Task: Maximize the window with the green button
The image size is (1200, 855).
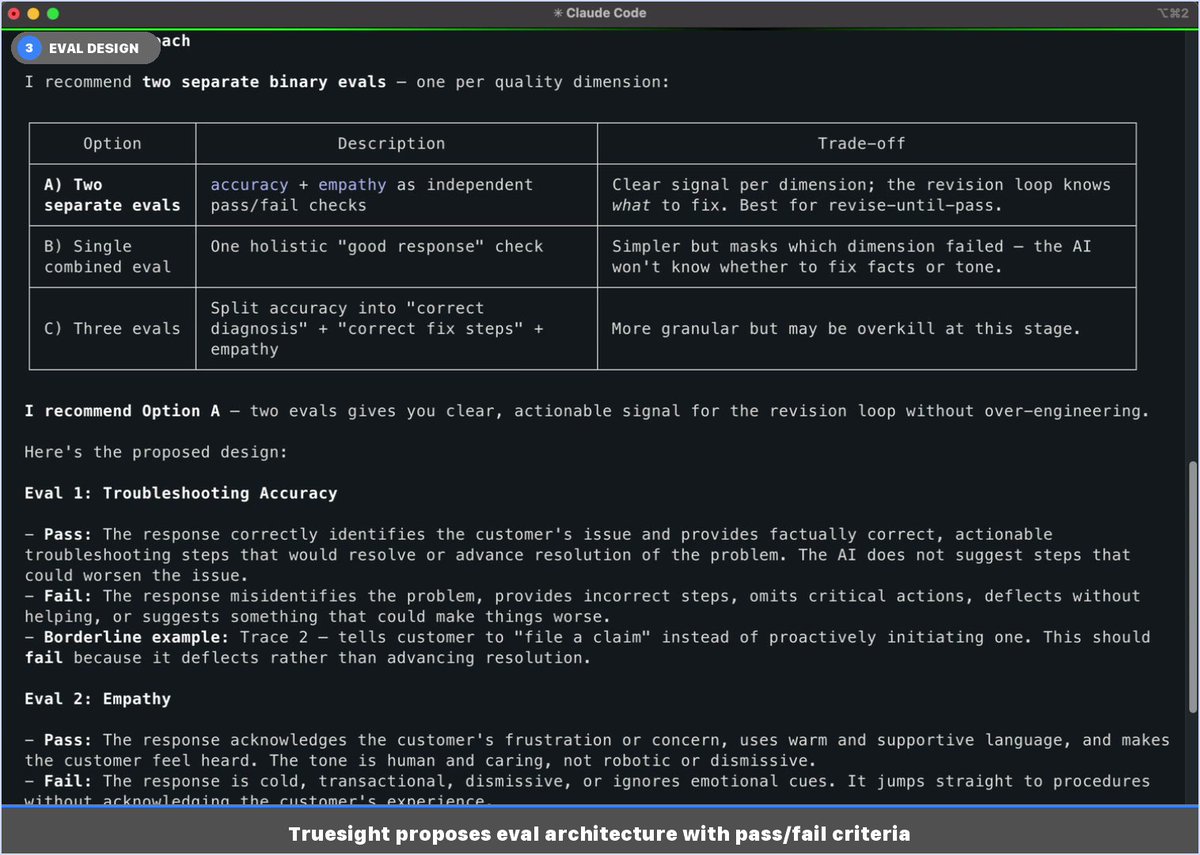Action: [52, 13]
